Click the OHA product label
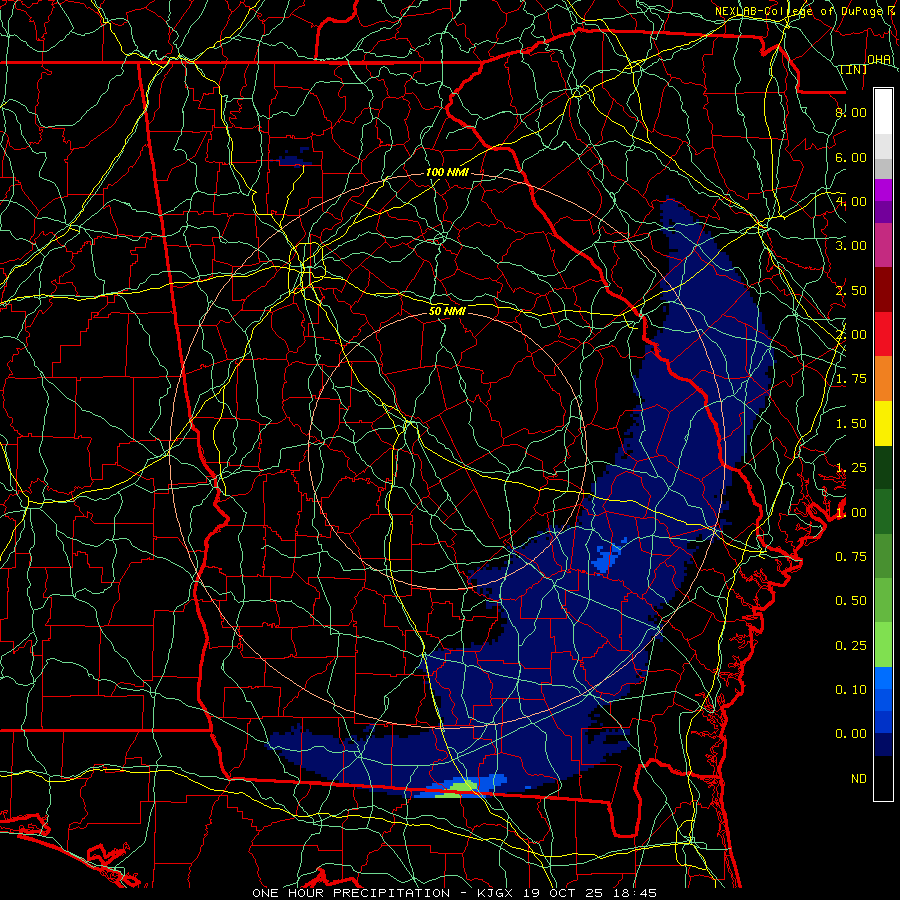The image size is (900, 900). (x=879, y=60)
